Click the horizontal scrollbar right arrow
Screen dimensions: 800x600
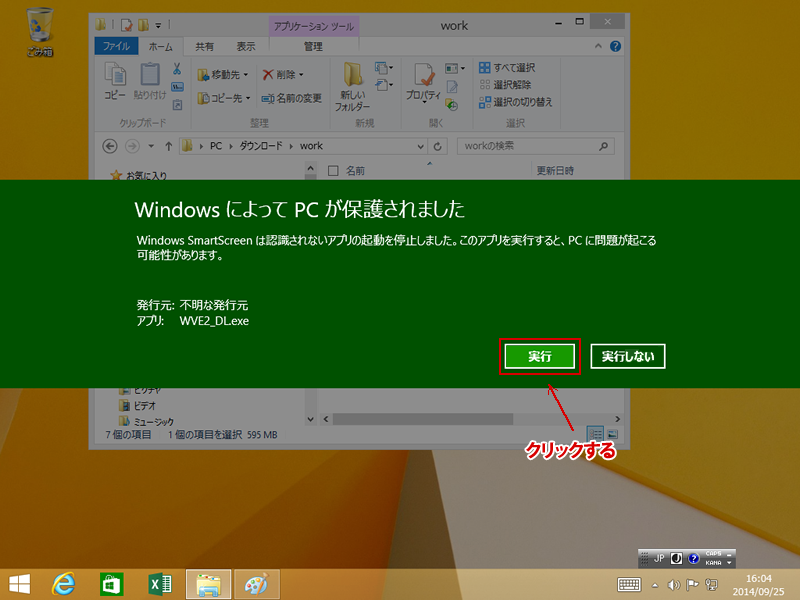coord(617,419)
